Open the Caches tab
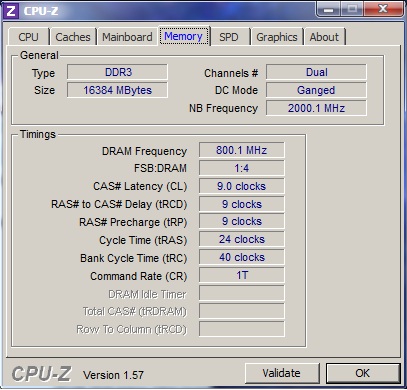 point(73,37)
